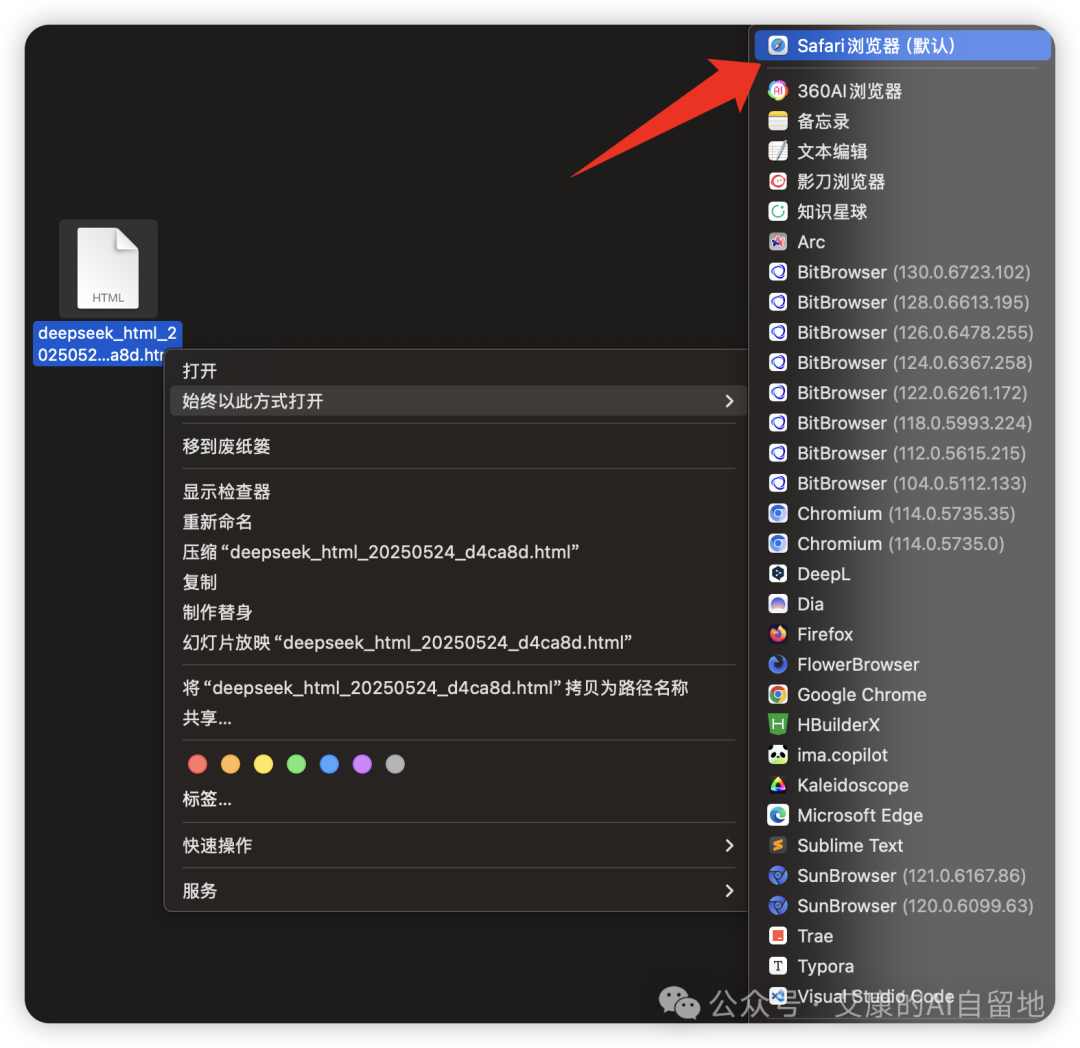Apply the gray tag color
Image resolution: width=1080 pixels, height=1048 pixels.
point(395,764)
